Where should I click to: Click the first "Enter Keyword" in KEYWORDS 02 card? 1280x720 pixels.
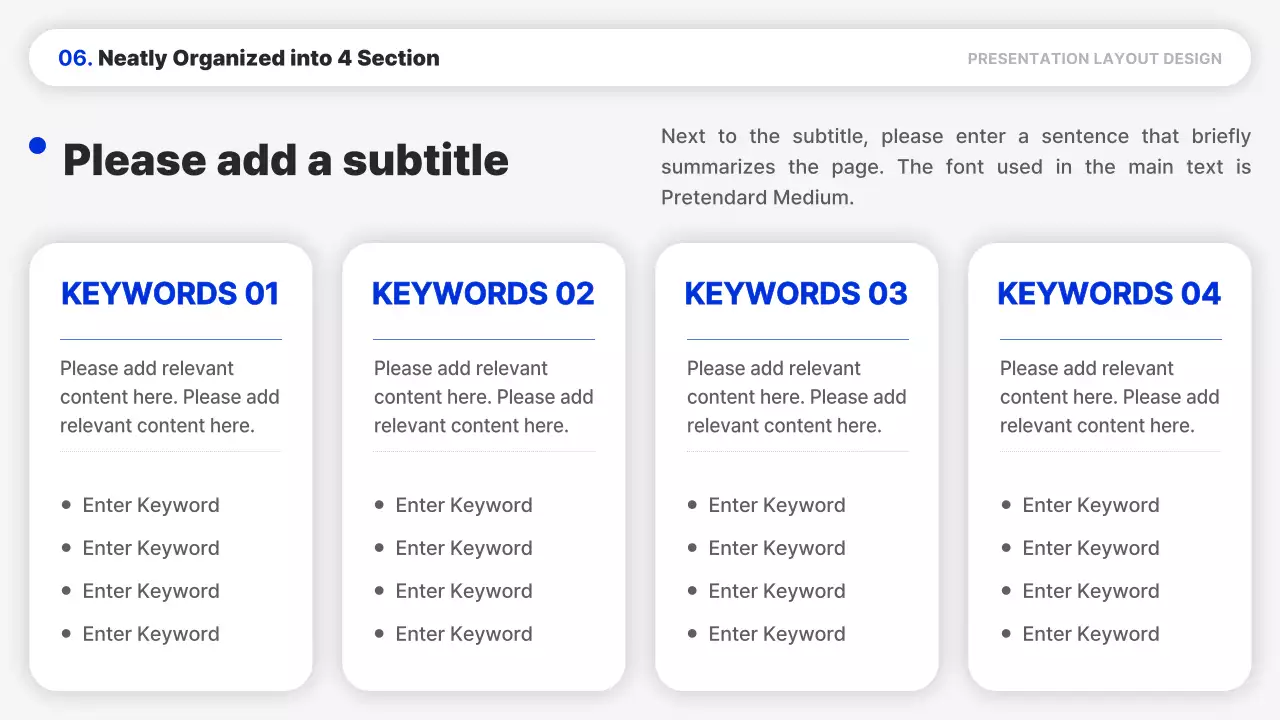click(464, 505)
